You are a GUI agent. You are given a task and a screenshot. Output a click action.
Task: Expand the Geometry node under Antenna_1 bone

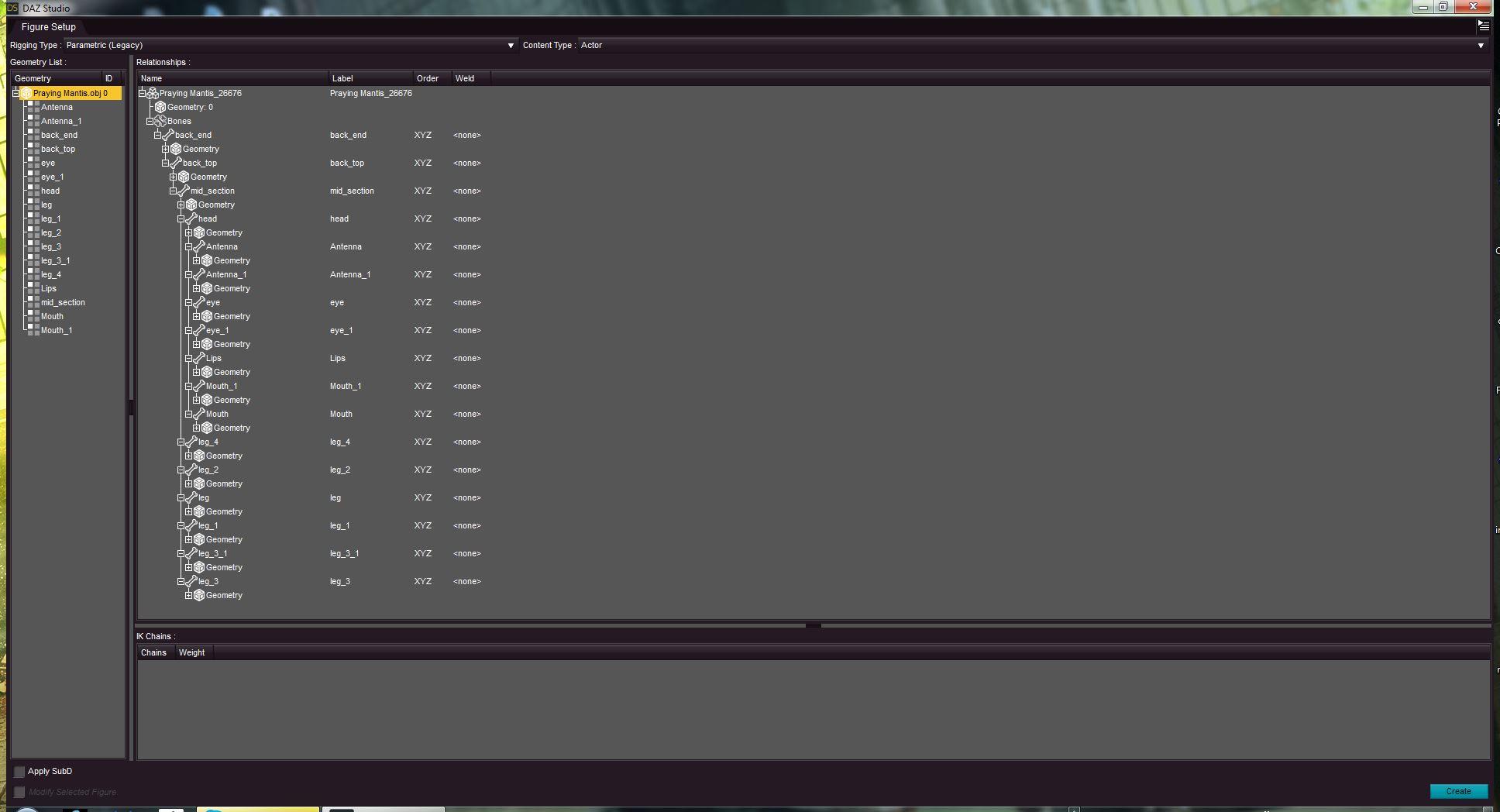tap(196, 288)
